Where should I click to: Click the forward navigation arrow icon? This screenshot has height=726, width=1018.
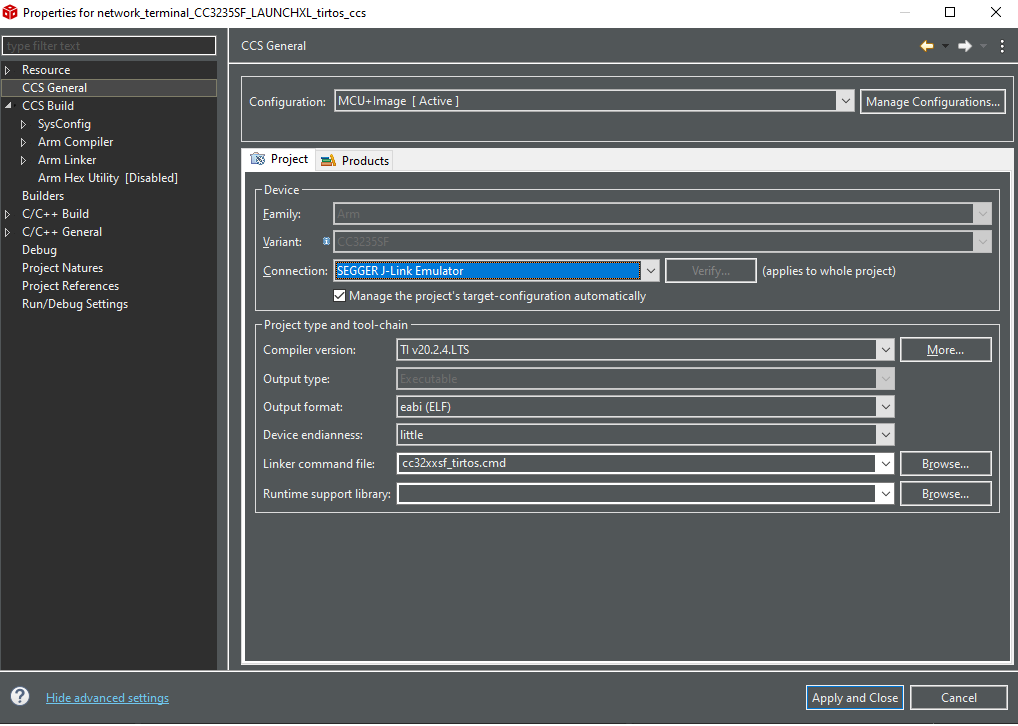[x=965, y=45]
